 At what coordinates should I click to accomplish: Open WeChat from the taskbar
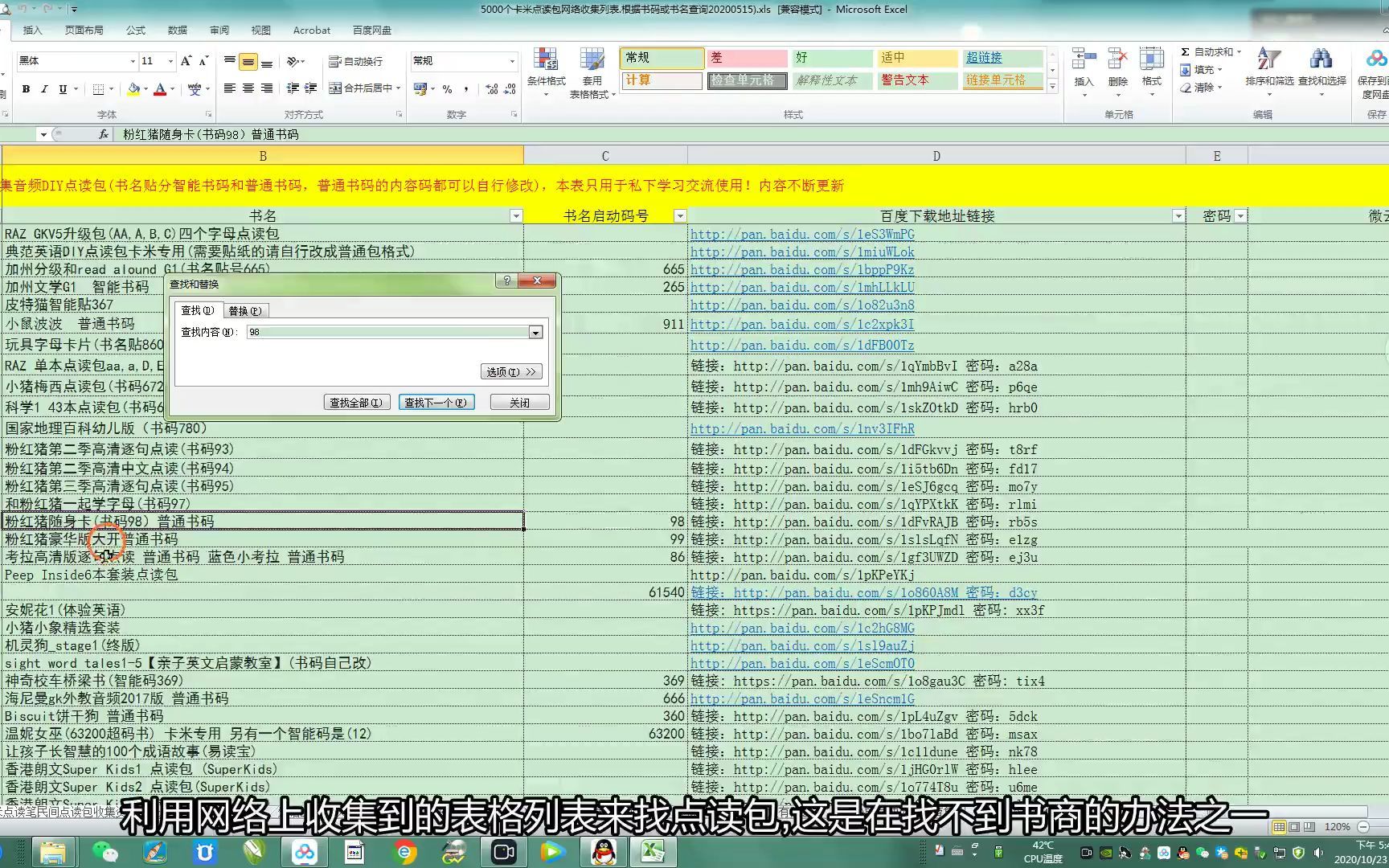pyautogui.click(x=104, y=852)
